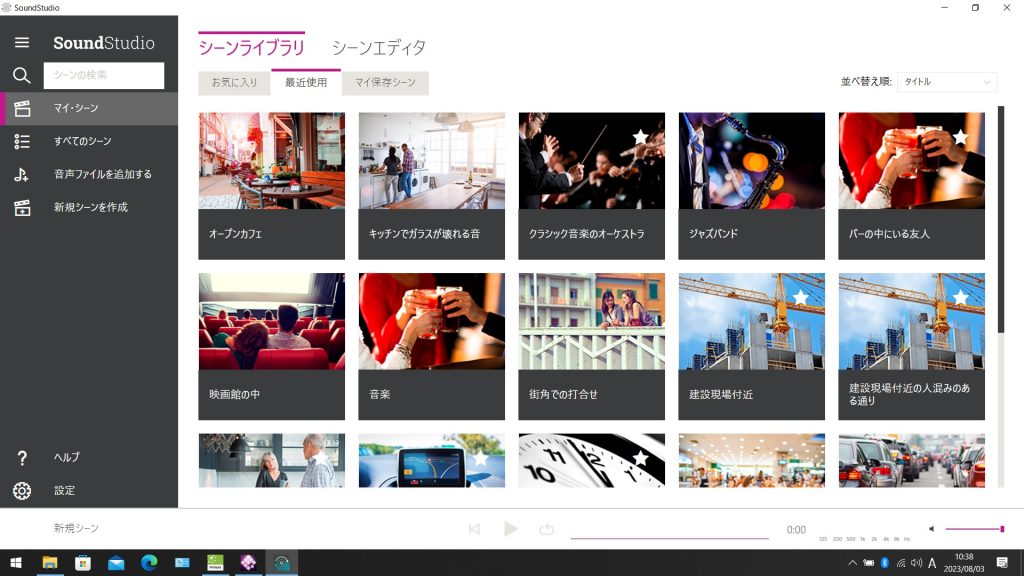Show hidden icons in the system tray

[x=853, y=563]
